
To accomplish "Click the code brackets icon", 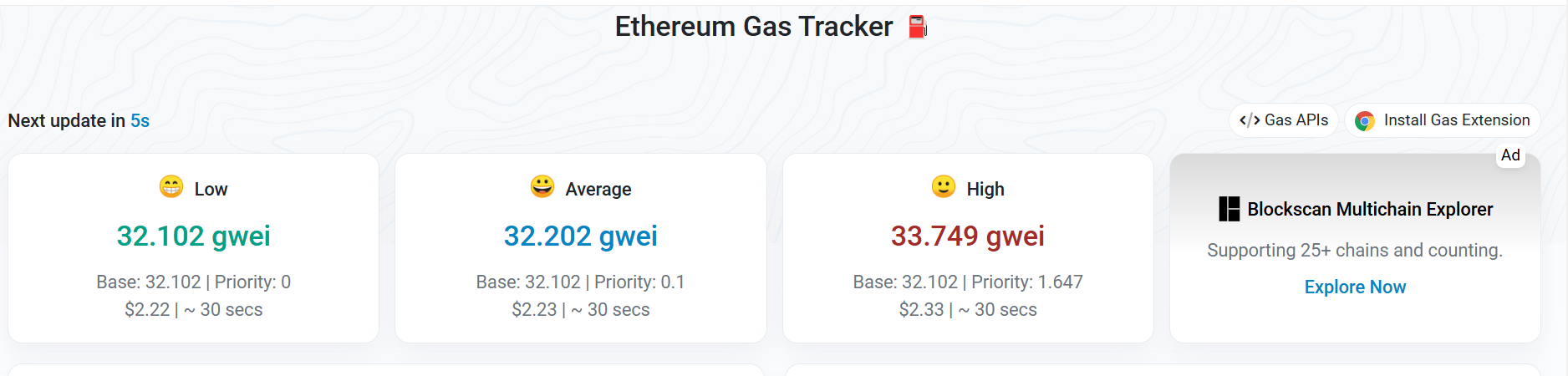I will click(x=1250, y=120).
